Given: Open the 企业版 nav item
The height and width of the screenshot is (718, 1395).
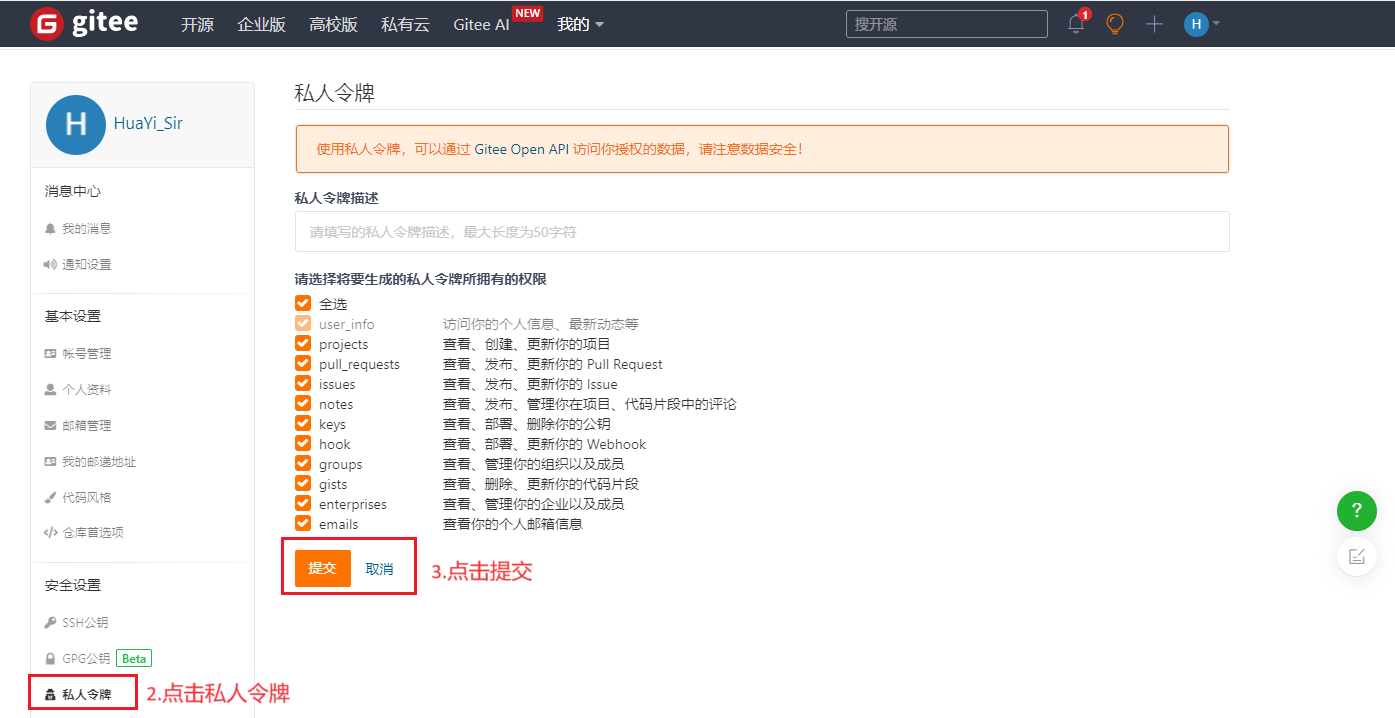Looking at the screenshot, I should click(262, 24).
